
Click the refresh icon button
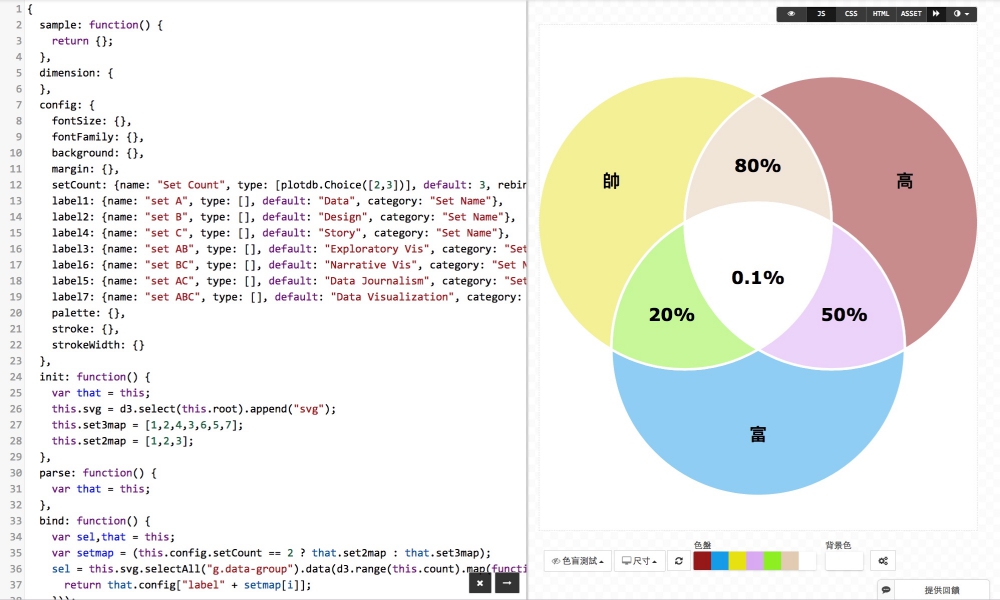(x=679, y=561)
